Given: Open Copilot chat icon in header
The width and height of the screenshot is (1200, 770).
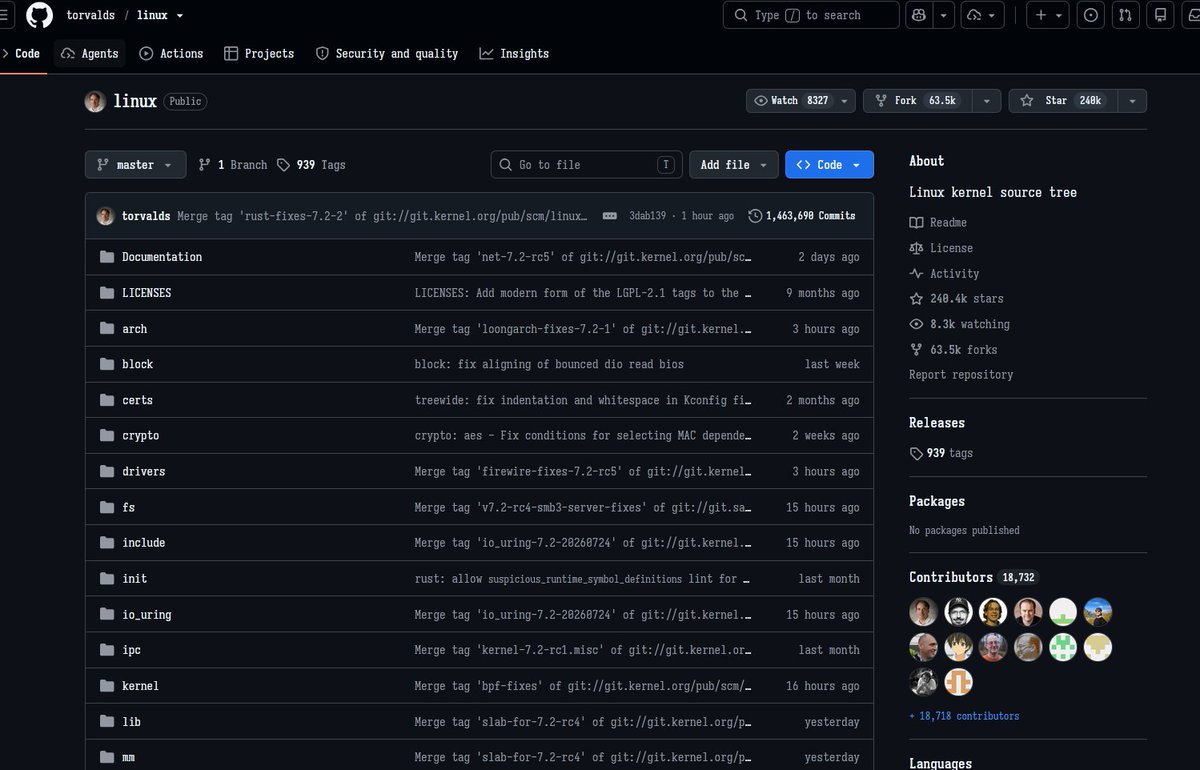Looking at the screenshot, I should click(x=920, y=15).
